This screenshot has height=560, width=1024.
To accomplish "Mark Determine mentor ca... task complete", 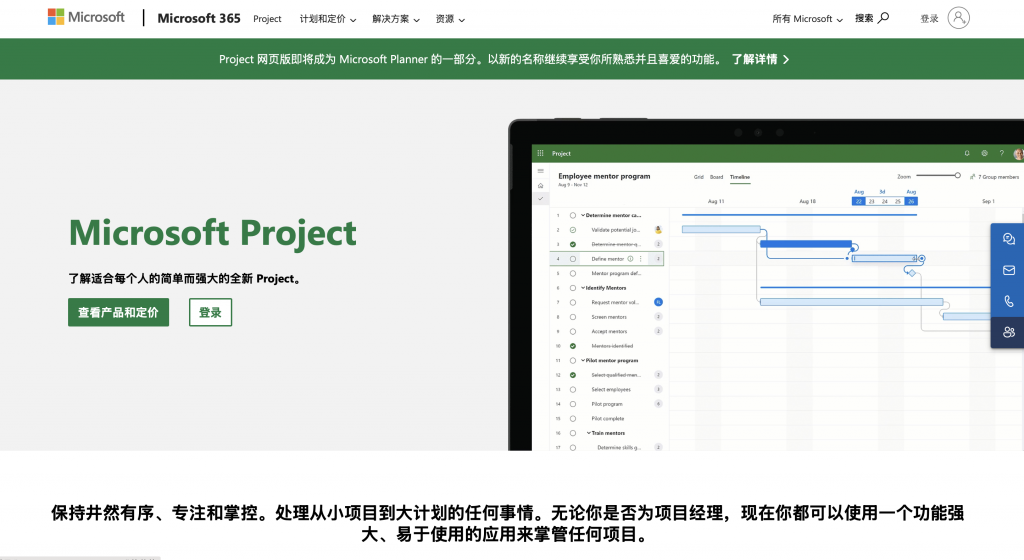I will (x=573, y=215).
